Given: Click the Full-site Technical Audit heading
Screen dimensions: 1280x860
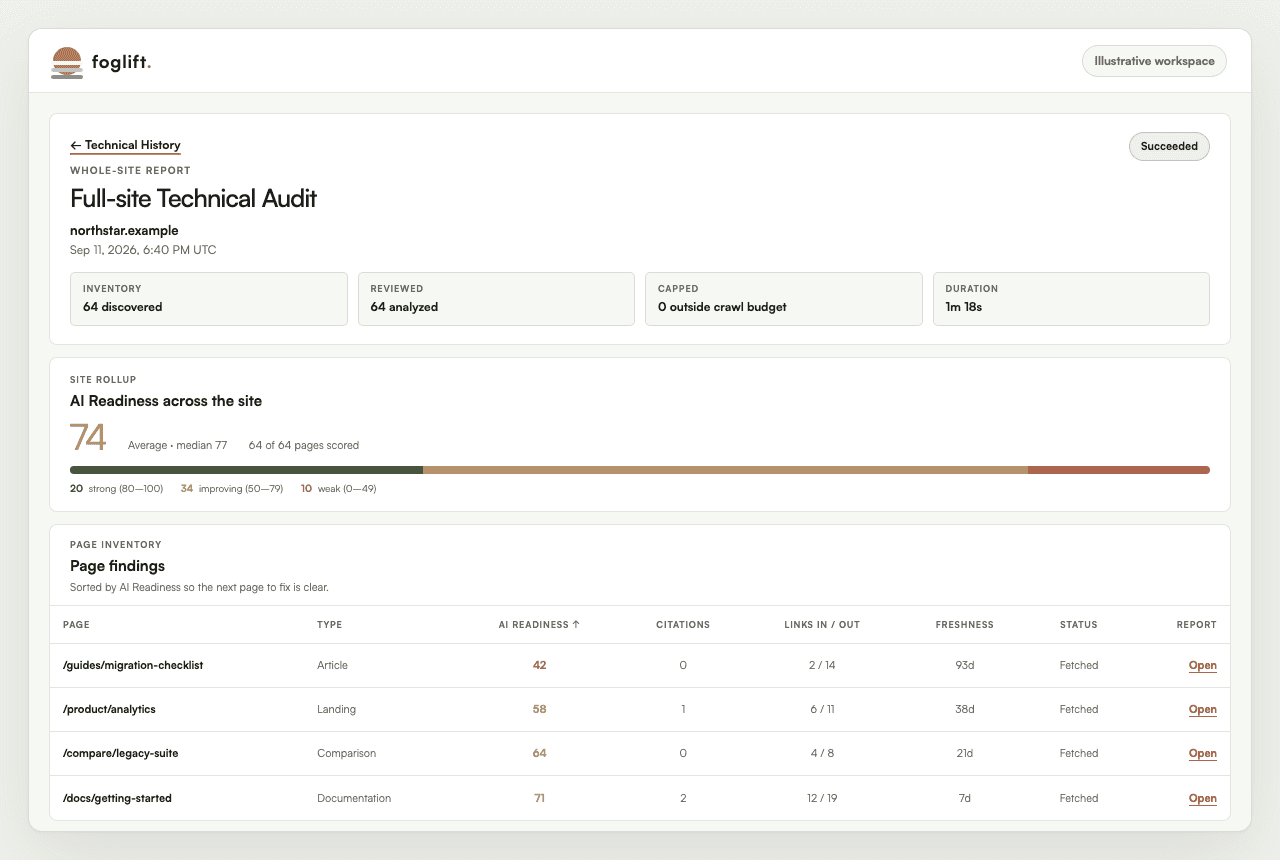Looking at the screenshot, I should click(x=193, y=198).
